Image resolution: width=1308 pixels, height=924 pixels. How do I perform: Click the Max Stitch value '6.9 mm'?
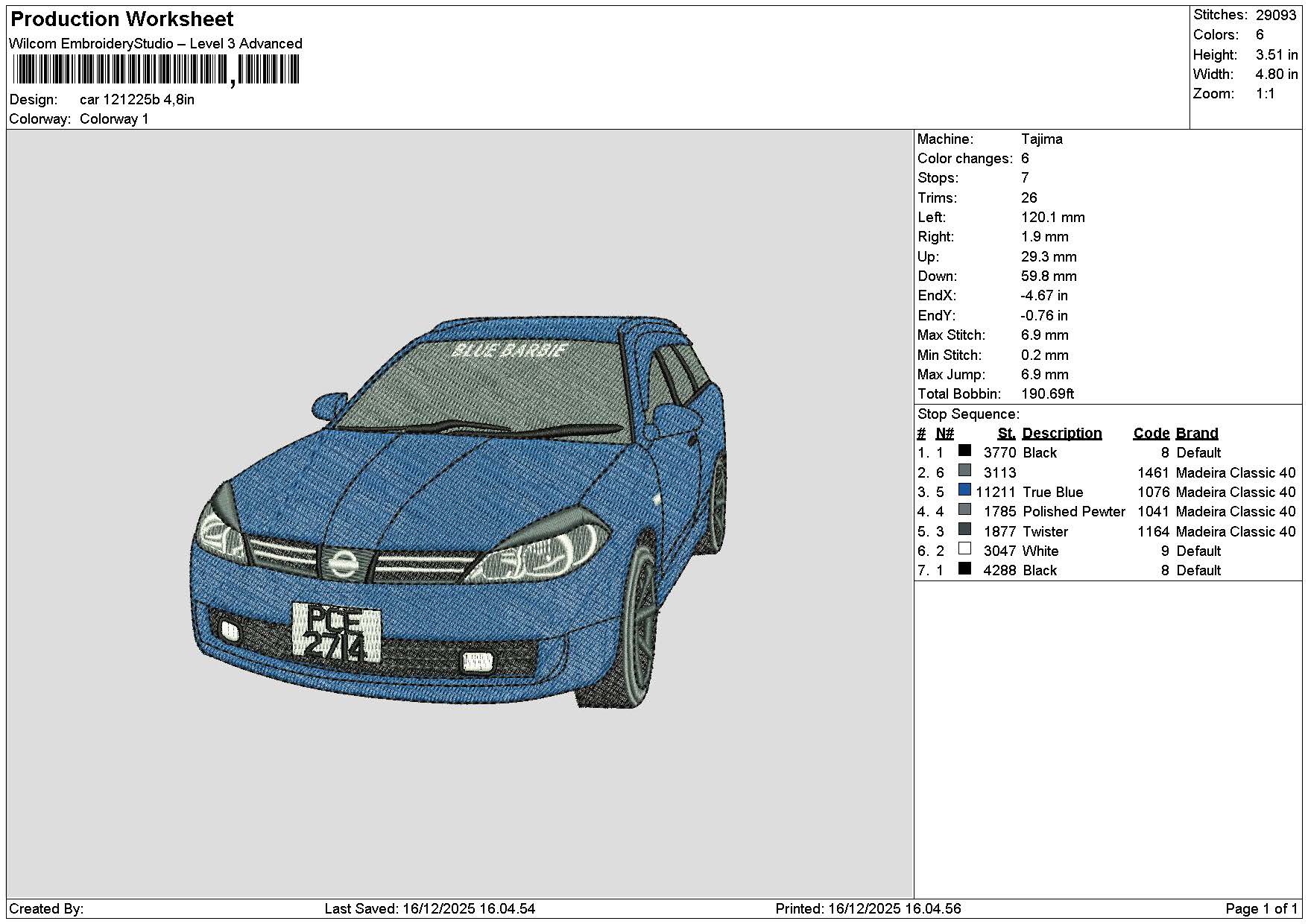click(x=1044, y=335)
